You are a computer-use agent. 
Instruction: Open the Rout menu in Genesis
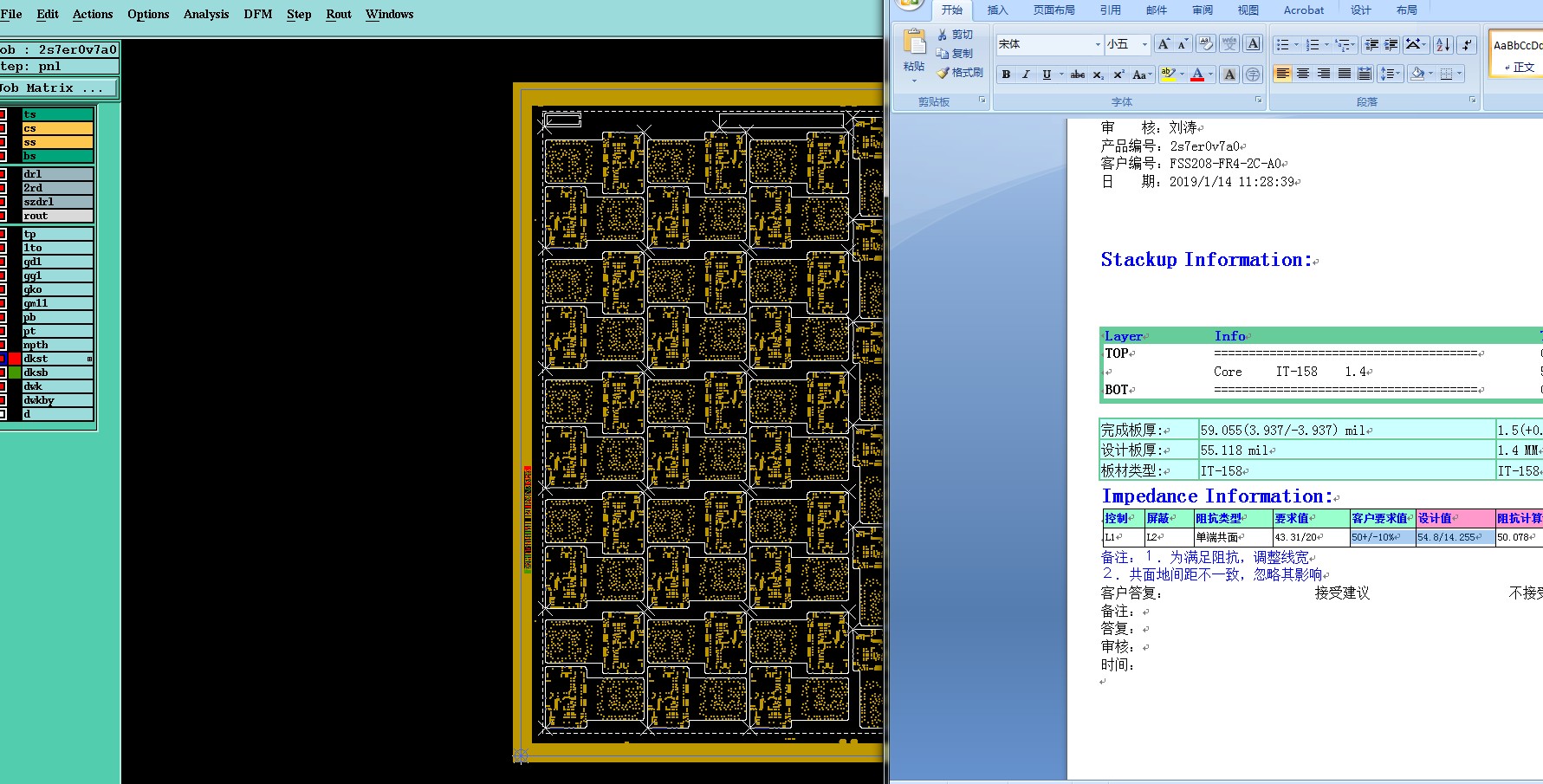[339, 14]
